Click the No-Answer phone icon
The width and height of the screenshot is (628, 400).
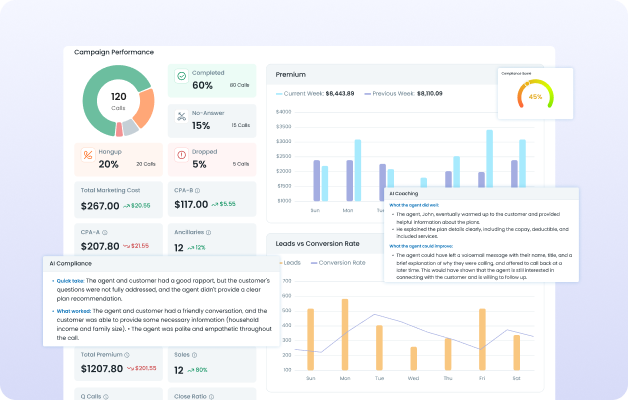click(180, 116)
